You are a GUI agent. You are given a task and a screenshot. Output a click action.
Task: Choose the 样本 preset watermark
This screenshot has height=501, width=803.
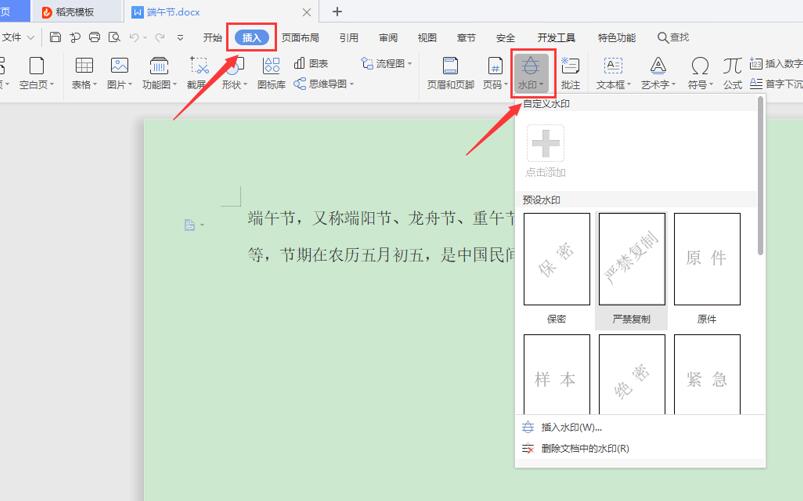[557, 374]
